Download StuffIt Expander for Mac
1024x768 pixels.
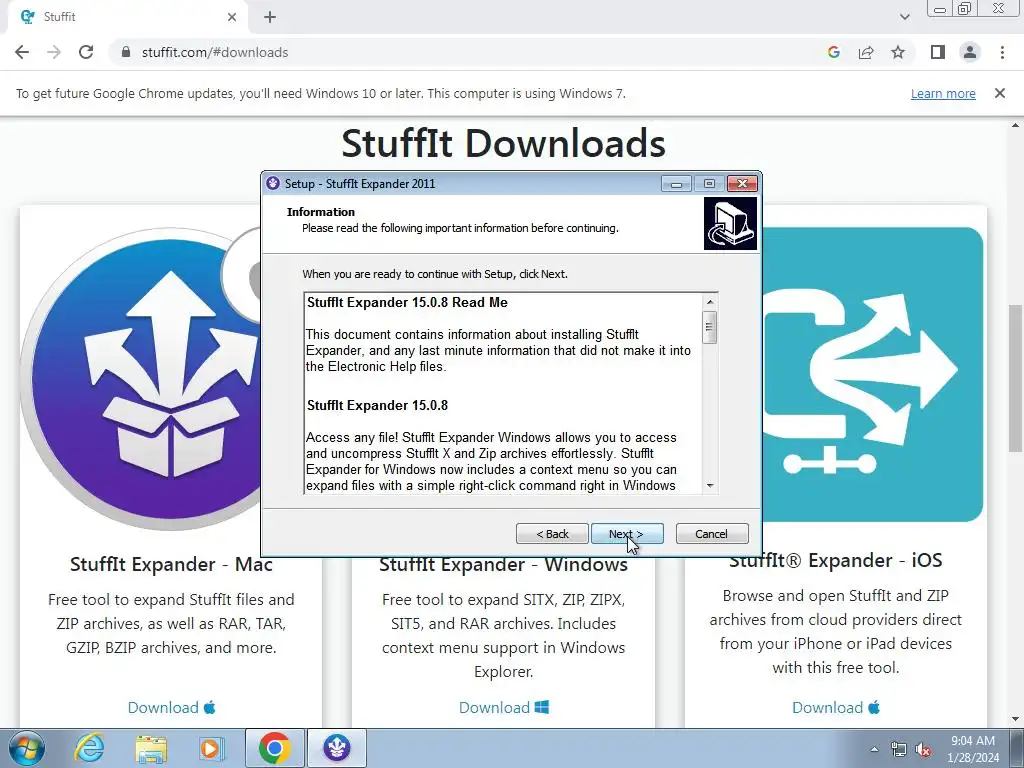[171, 707]
